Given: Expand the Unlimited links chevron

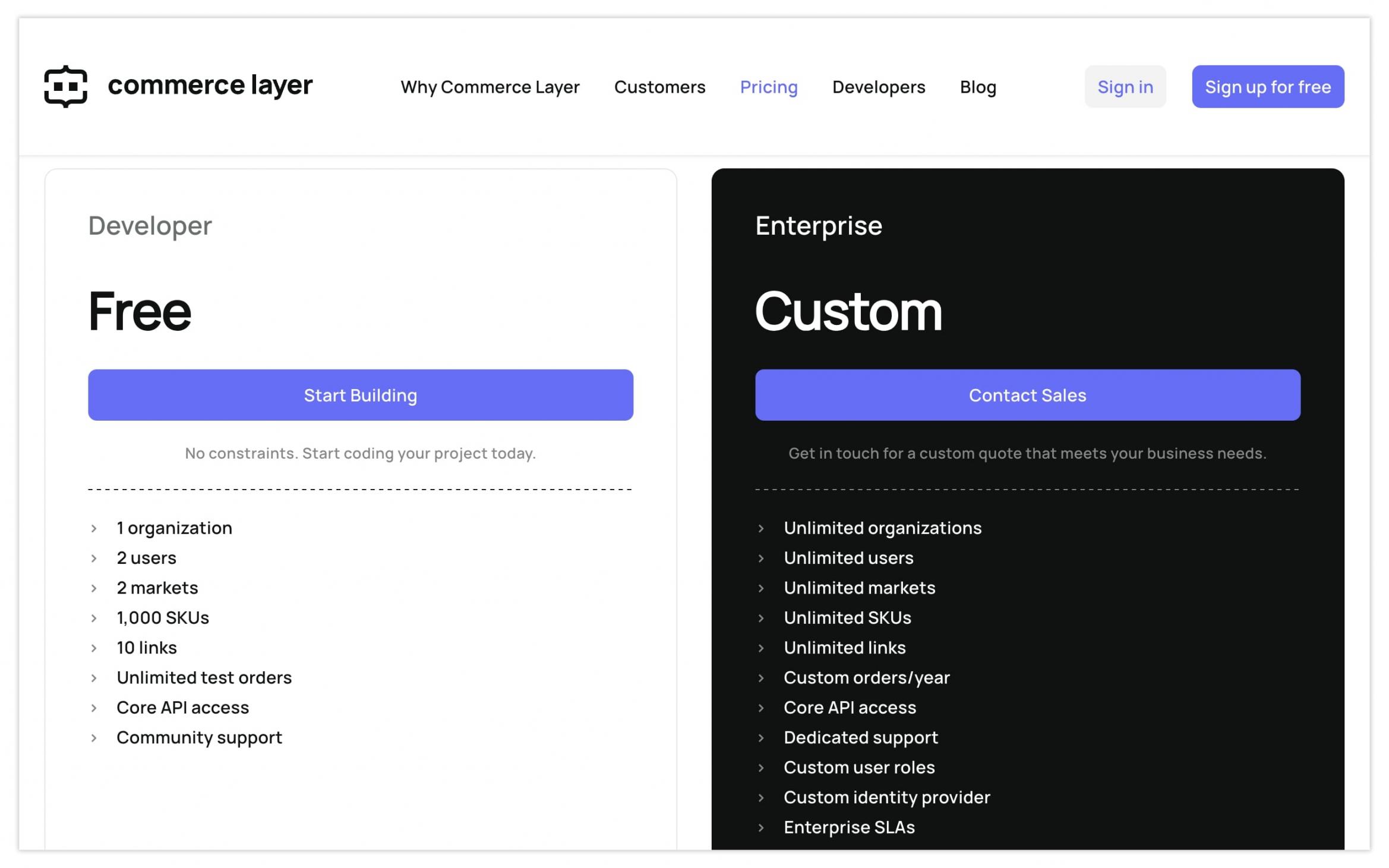Looking at the screenshot, I should [x=761, y=648].
